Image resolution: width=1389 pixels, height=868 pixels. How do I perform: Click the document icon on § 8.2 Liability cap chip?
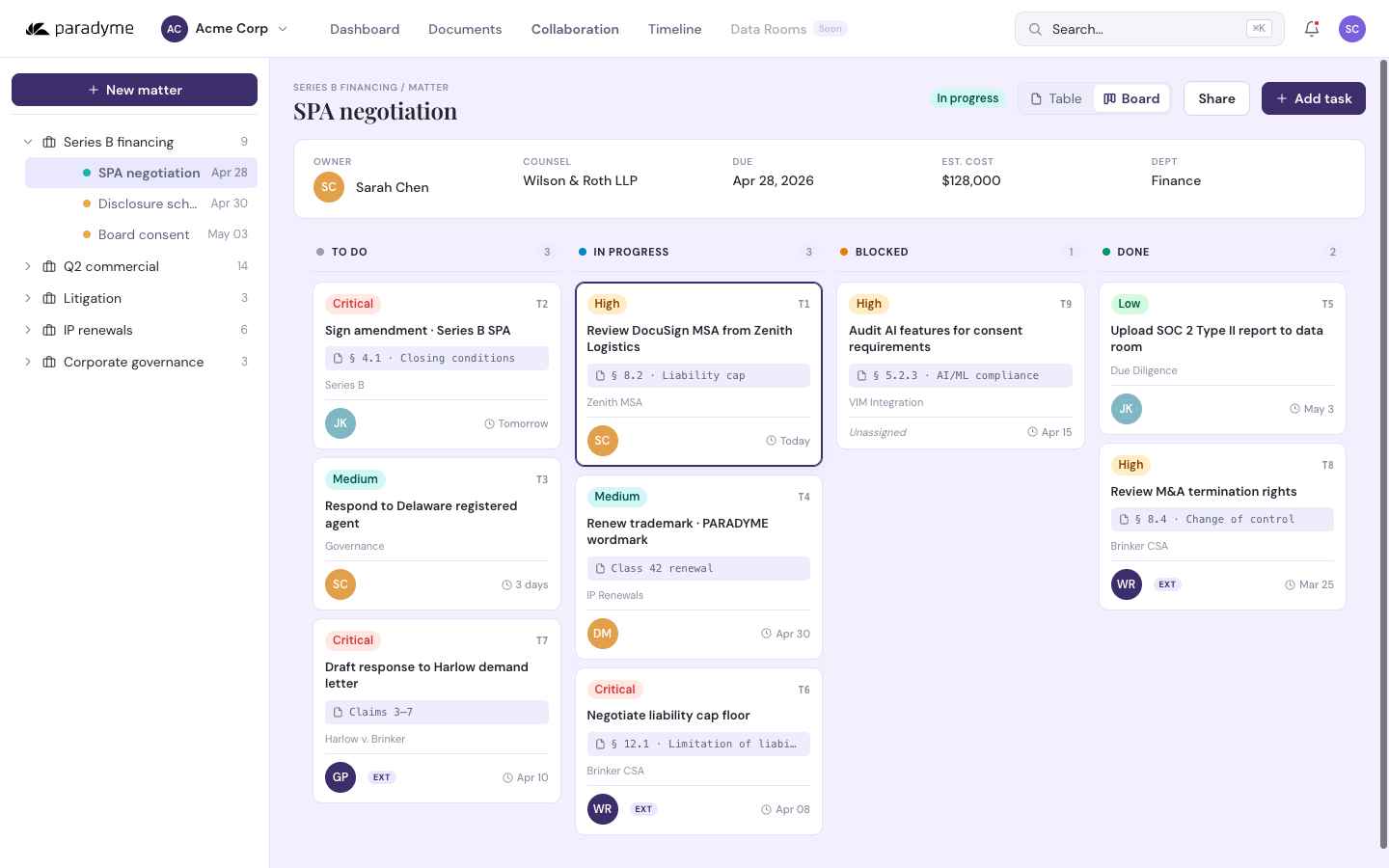point(600,375)
